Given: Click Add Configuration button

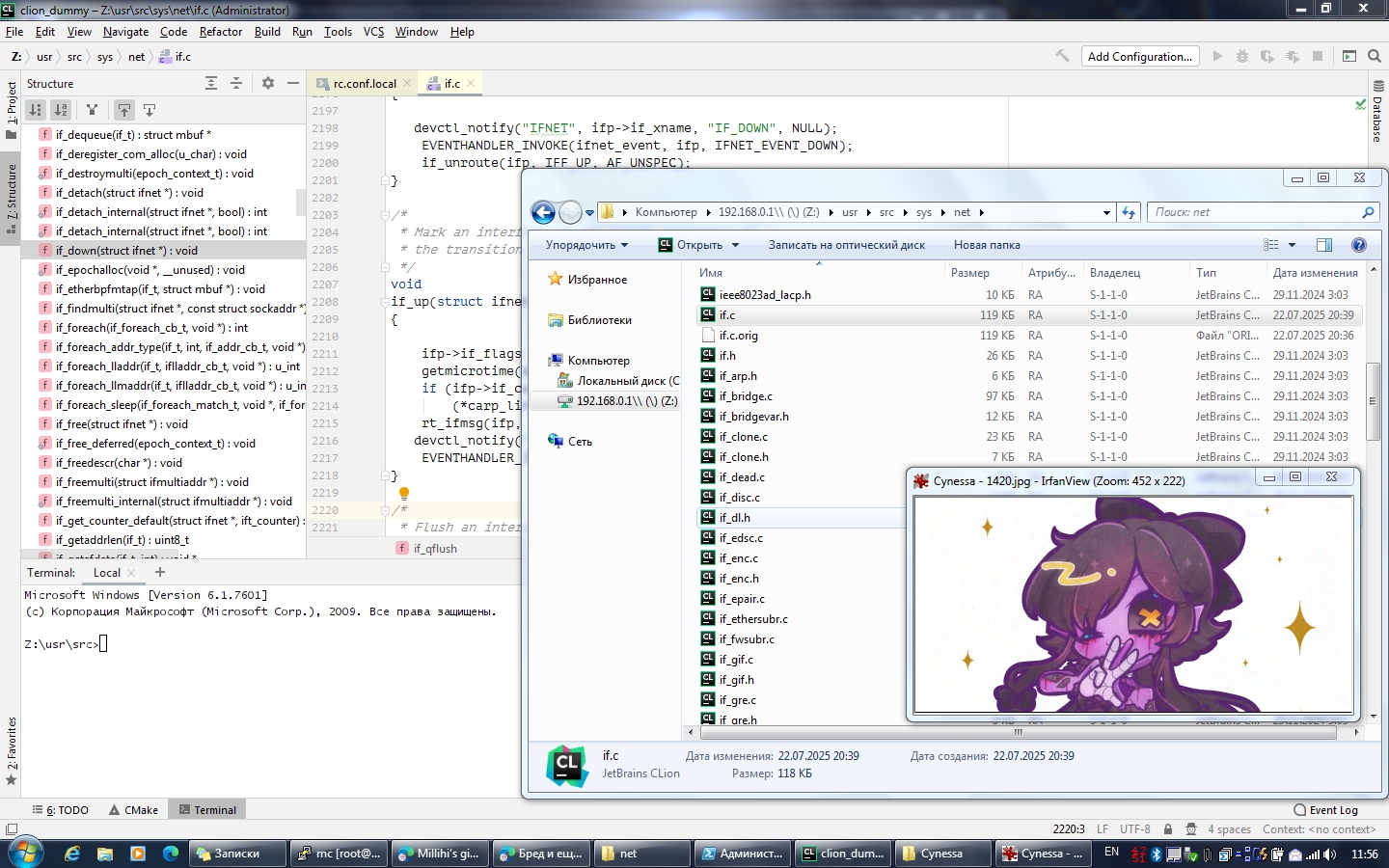Looking at the screenshot, I should (1140, 56).
